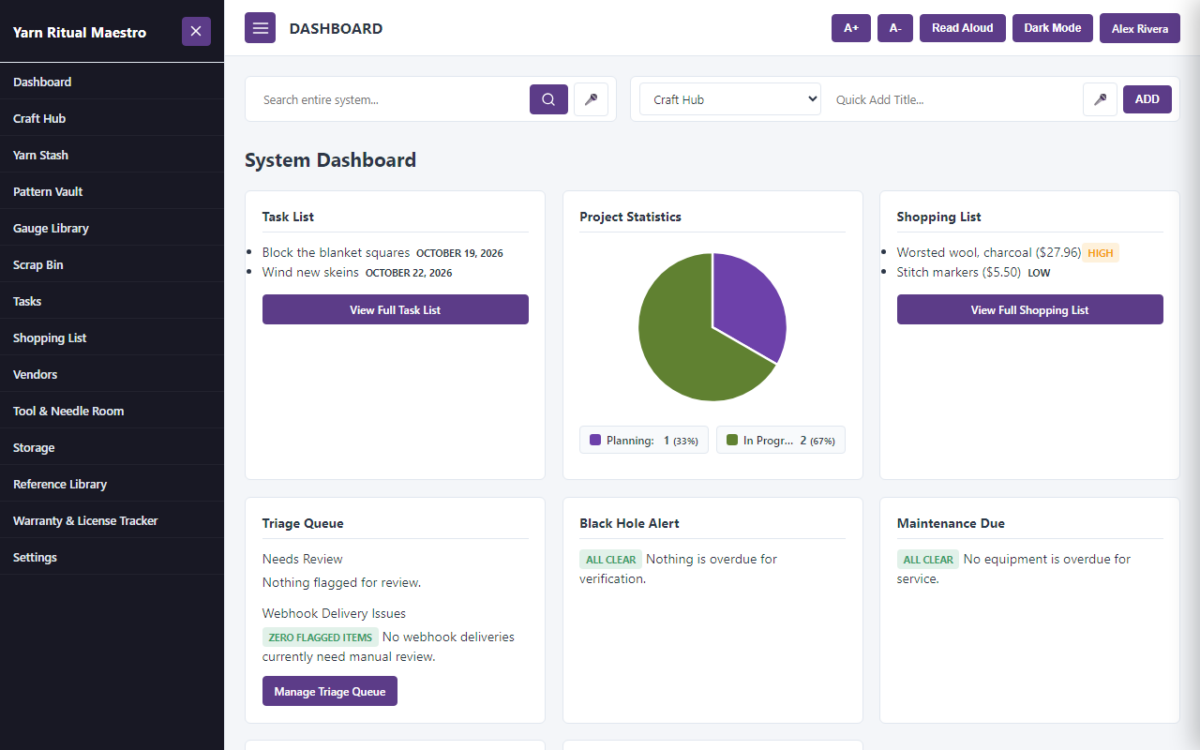
Task: Increase font size with A+ icon
Action: [x=851, y=28]
